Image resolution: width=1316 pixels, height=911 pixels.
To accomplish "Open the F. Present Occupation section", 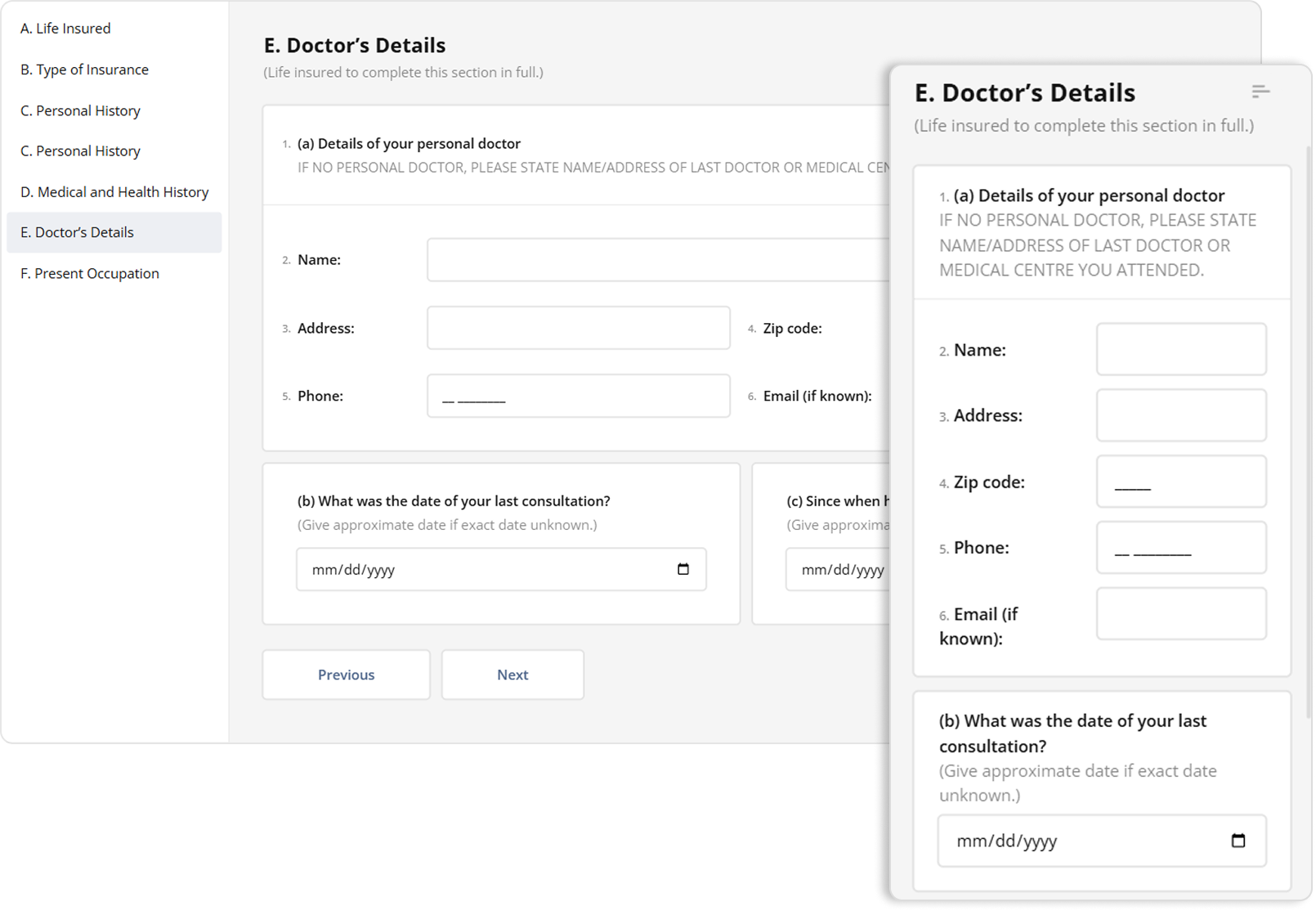I will tap(89, 273).
